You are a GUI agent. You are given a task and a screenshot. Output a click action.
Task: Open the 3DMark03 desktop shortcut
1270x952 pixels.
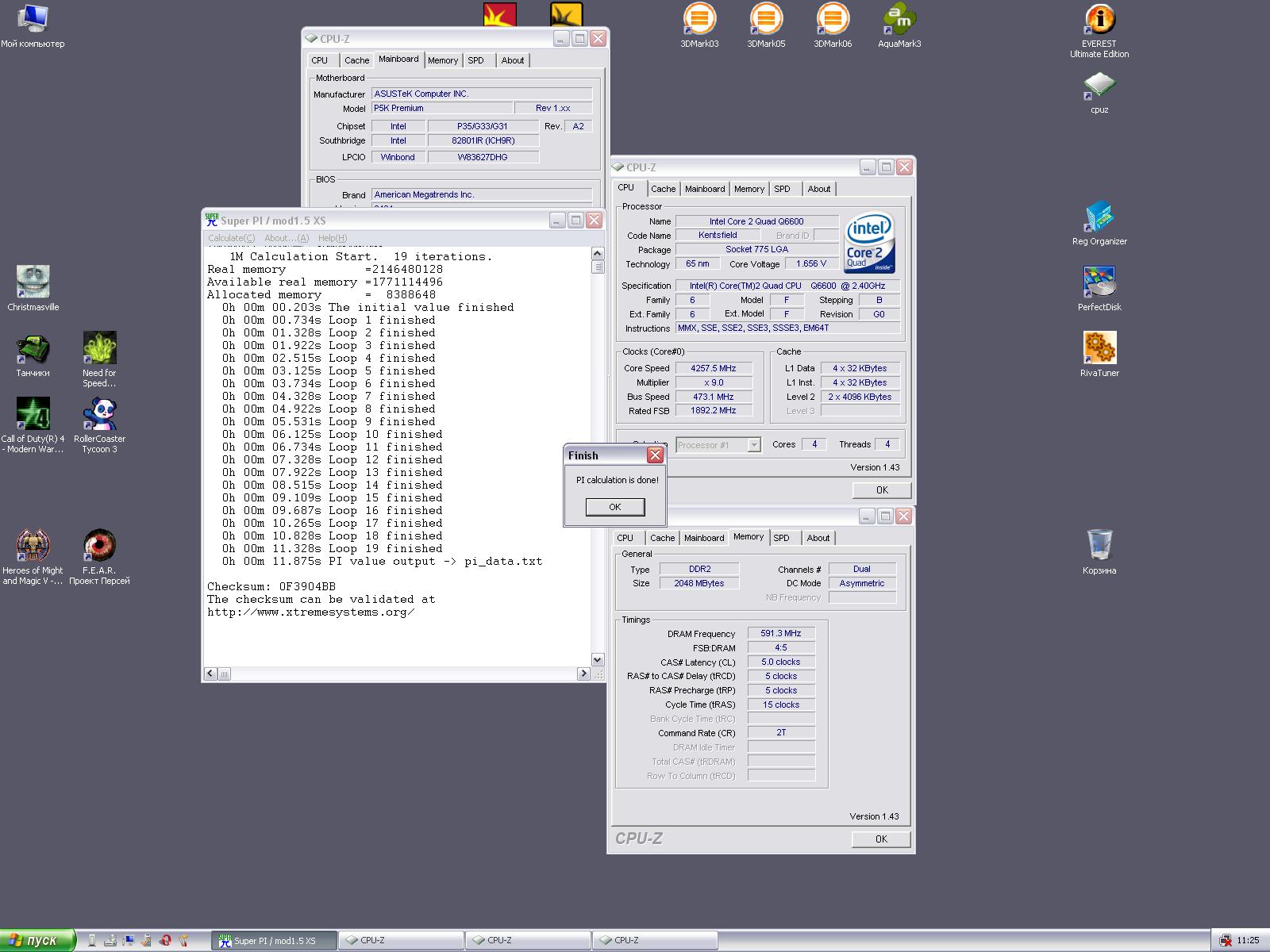(x=699, y=25)
